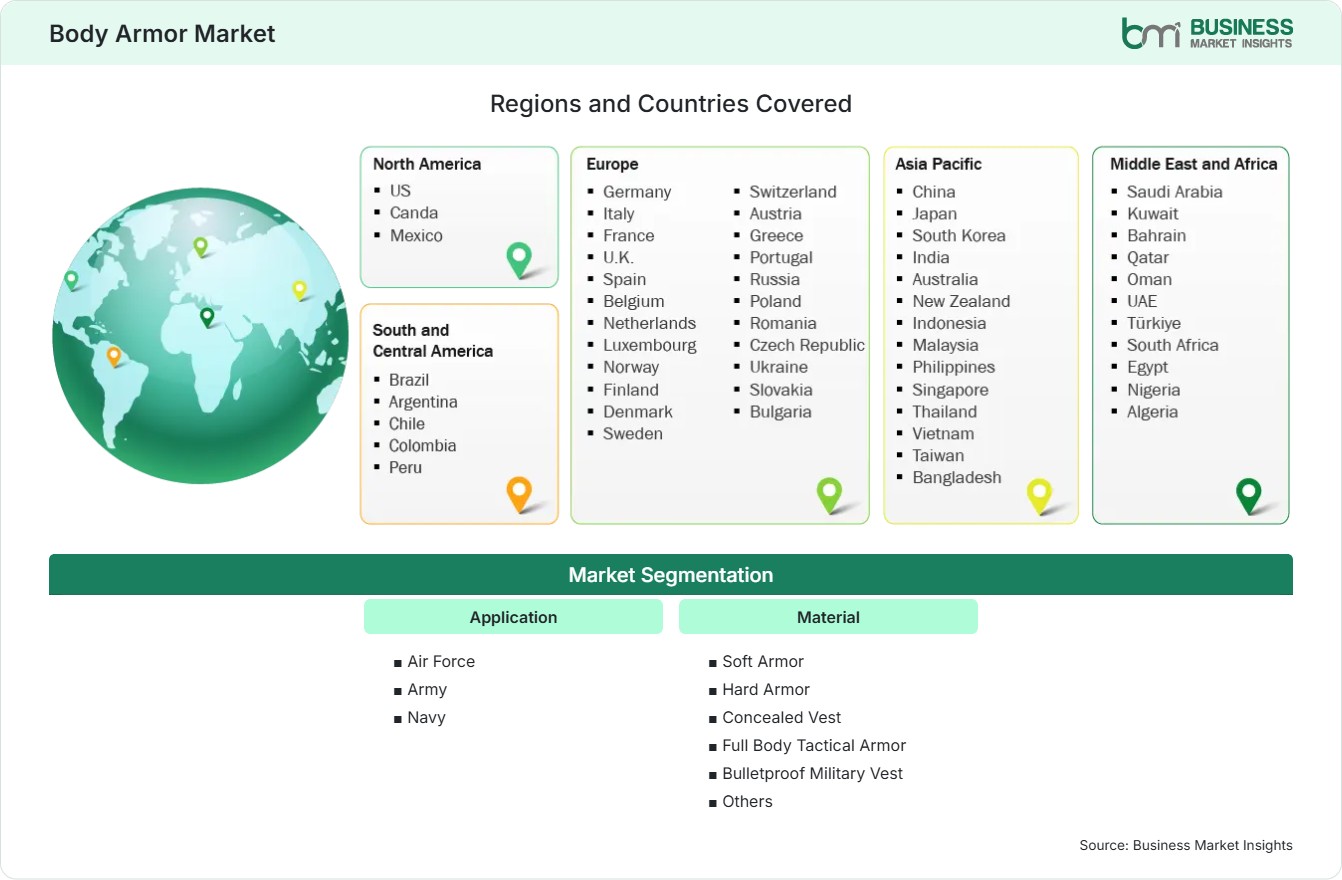Click the North America heading
Viewport: 1342px width, 880px height.
(x=427, y=164)
